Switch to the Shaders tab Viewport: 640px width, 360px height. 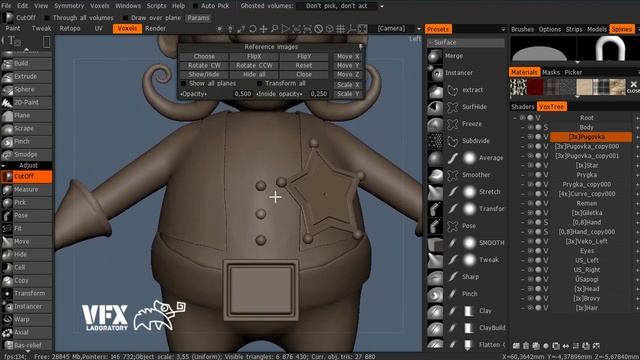522,107
